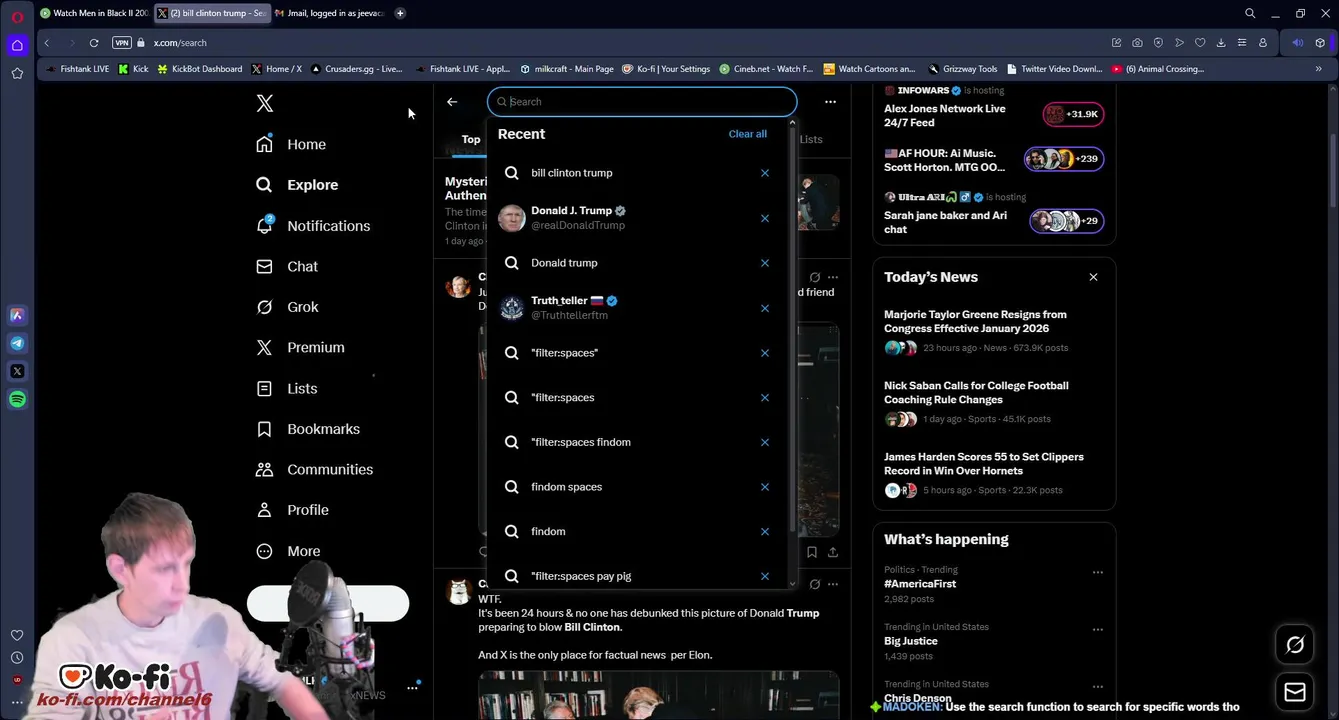This screenshot has height=720, width=1339.
Task: Open Notifications in the sidebar
Action: 313,226
